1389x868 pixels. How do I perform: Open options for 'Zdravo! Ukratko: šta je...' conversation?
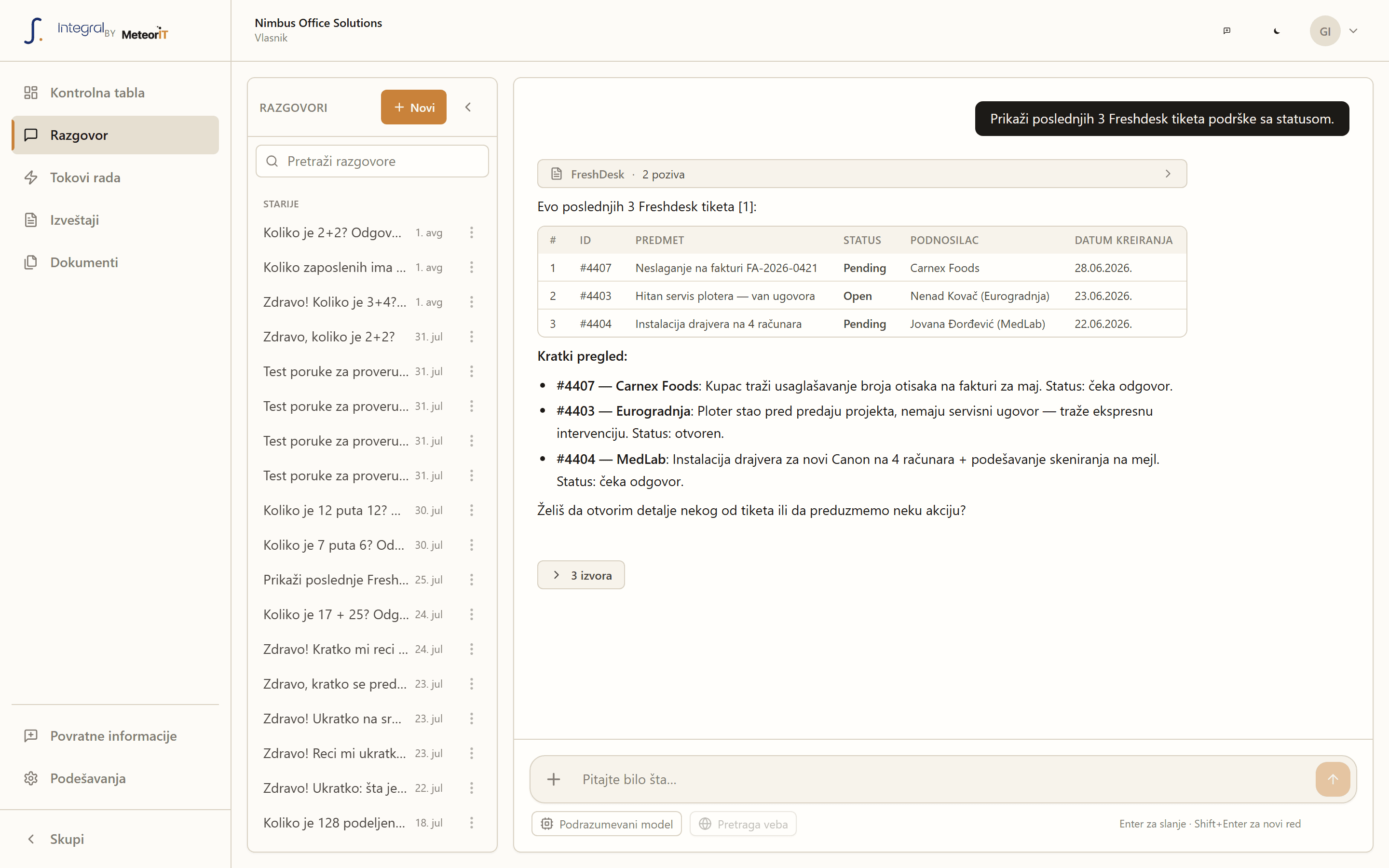coord(471,788)
